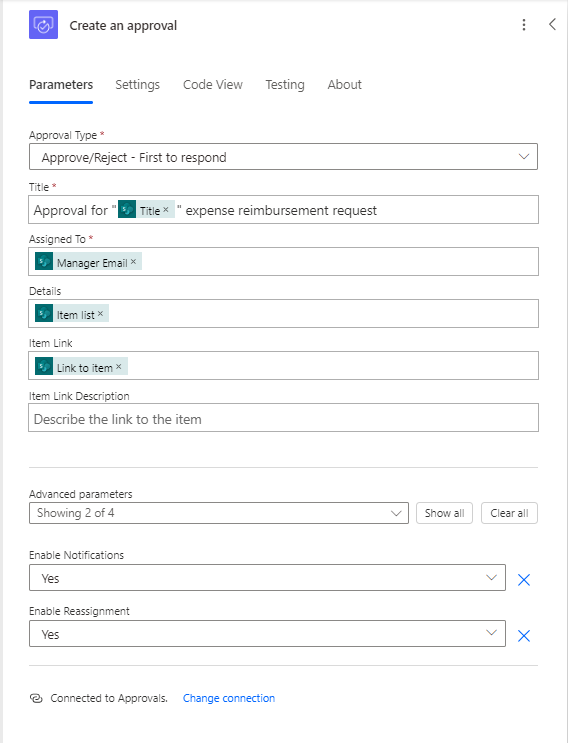The height and width of the screenshot is (743, 568).
Task: Open the Enable Notifications dropdown
Action: point(267,578)
